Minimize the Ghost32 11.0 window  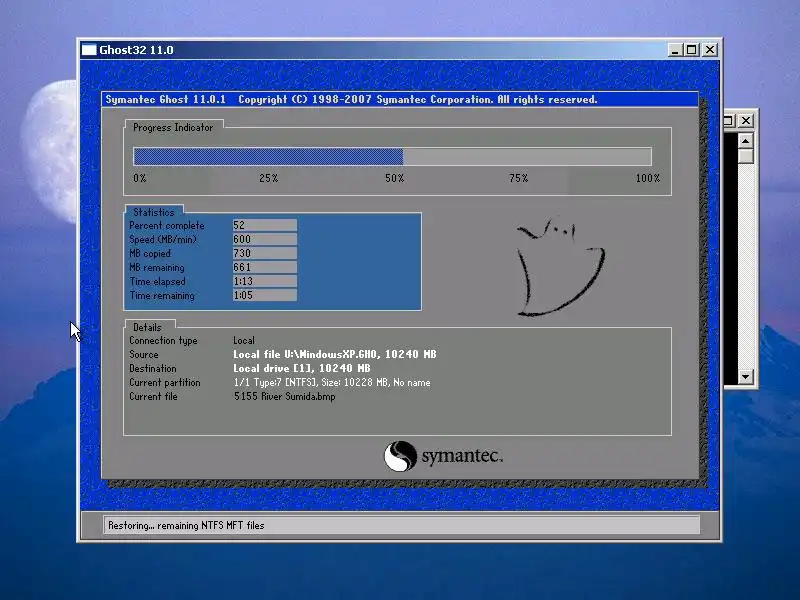click(x=675, y=50)
